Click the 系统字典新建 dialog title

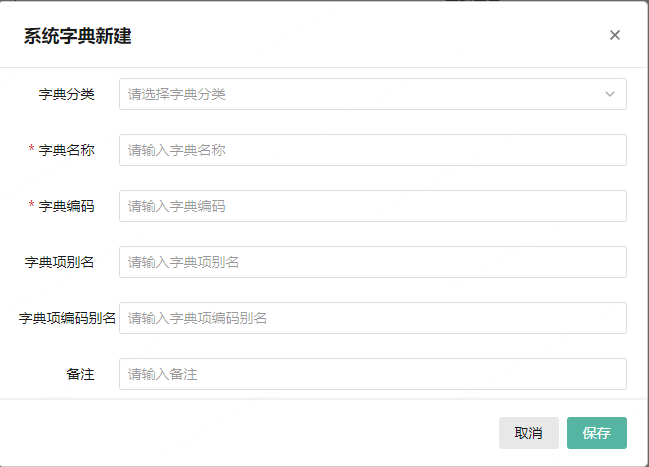point(78,37)
